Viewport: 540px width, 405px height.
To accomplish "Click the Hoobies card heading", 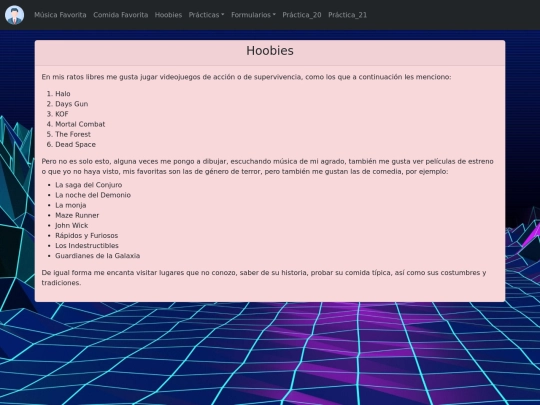I will click(270, 51).
